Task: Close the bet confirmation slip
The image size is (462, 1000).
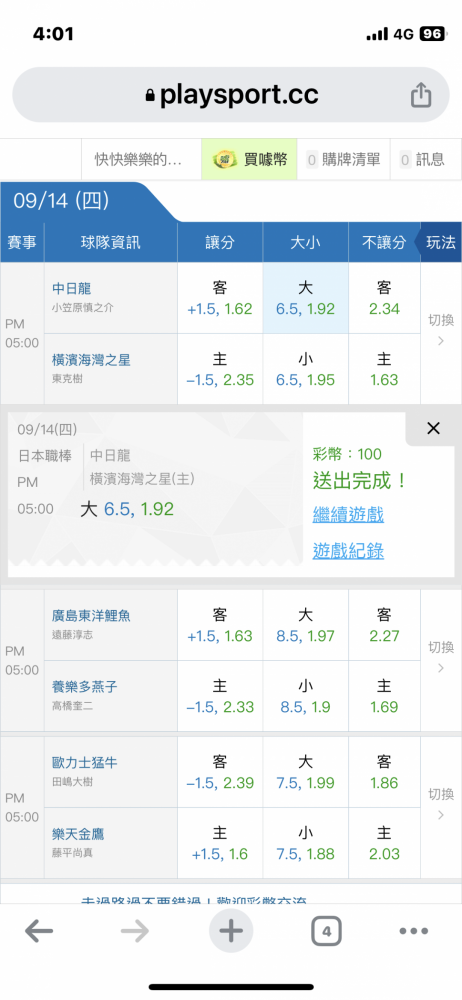Action: (x=433, y=429)
